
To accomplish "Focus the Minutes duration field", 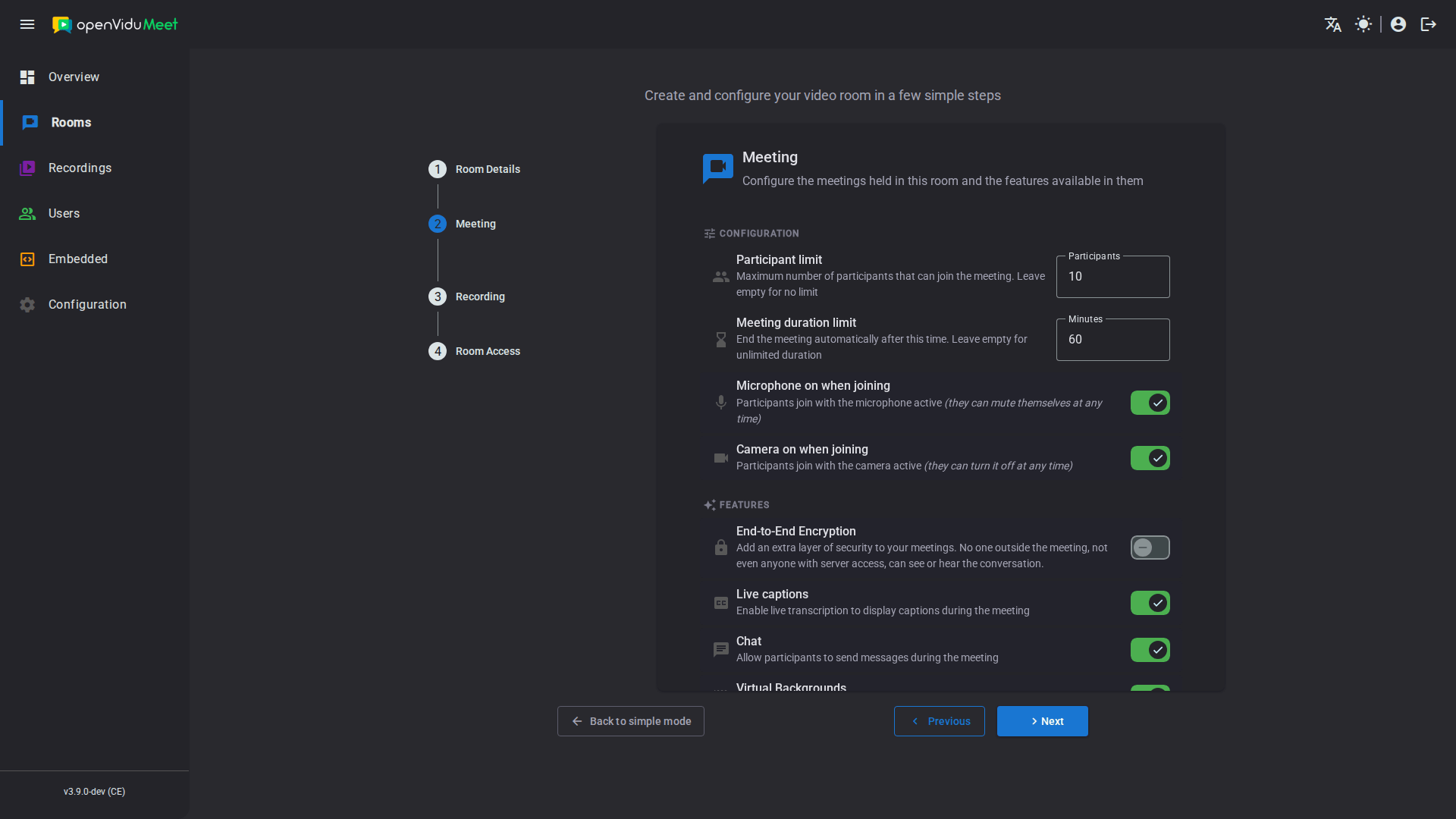I will pos(1113,340).
